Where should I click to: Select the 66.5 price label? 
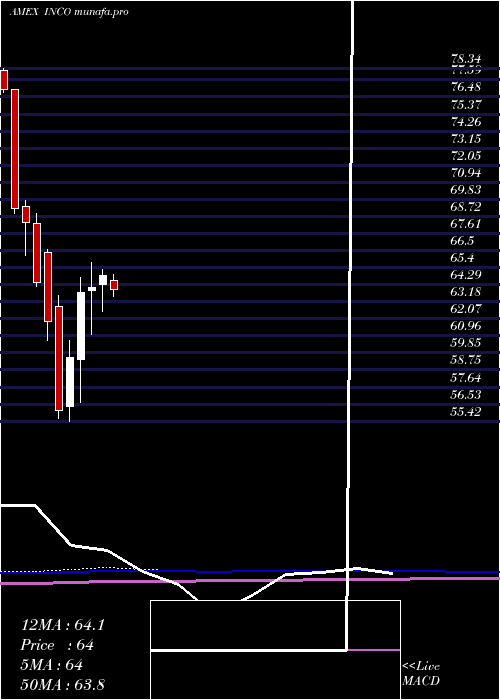point(462,241)
